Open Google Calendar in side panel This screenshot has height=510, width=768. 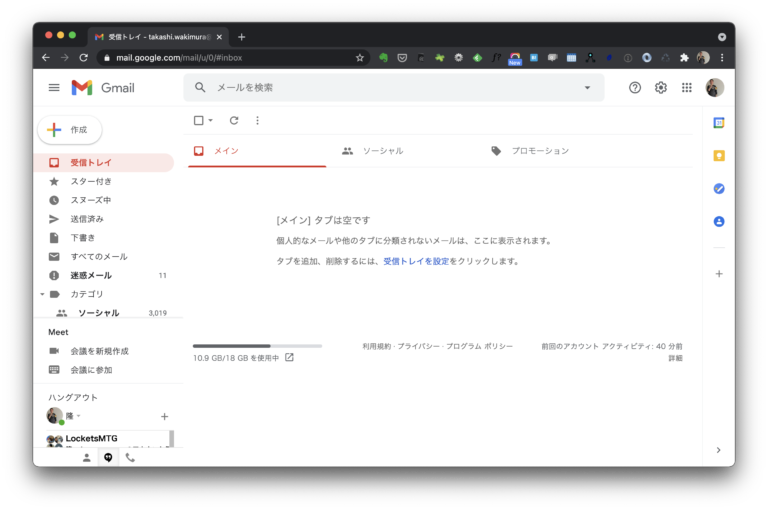(718, 123)
